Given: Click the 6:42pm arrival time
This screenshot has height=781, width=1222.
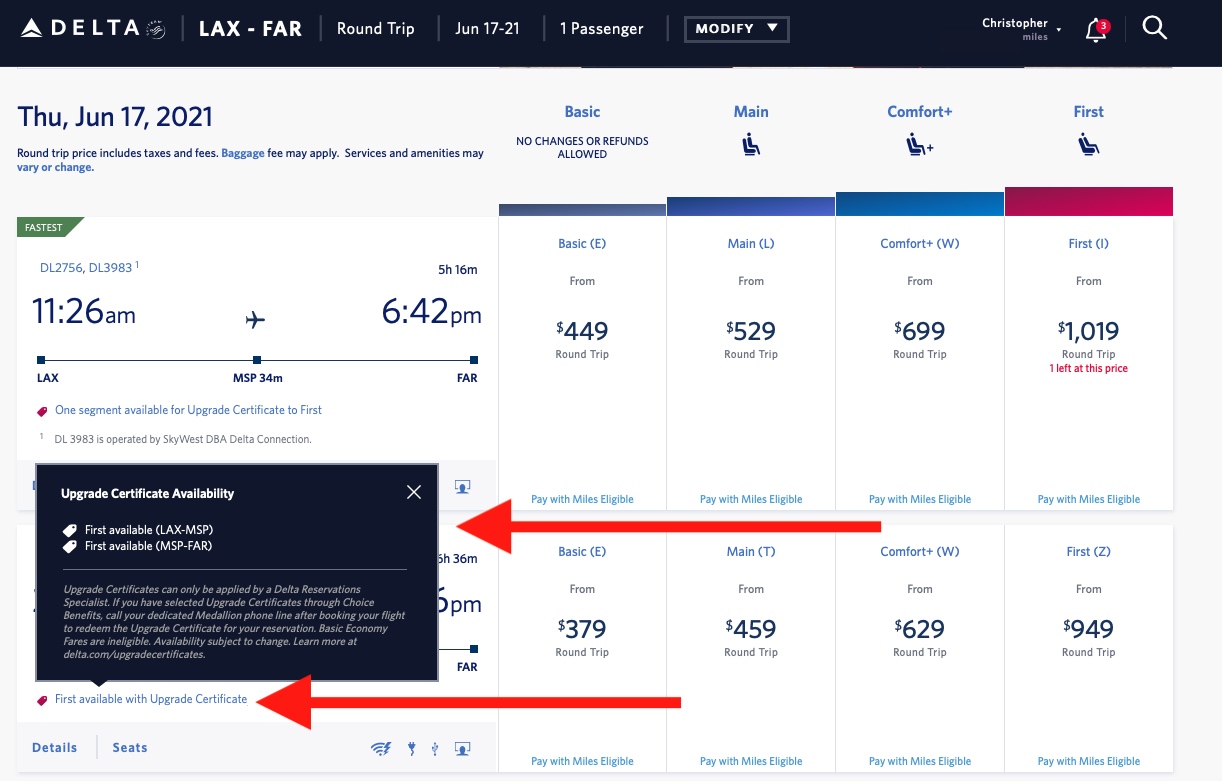Looking at the screenshot, I should (x=431, y=313).
